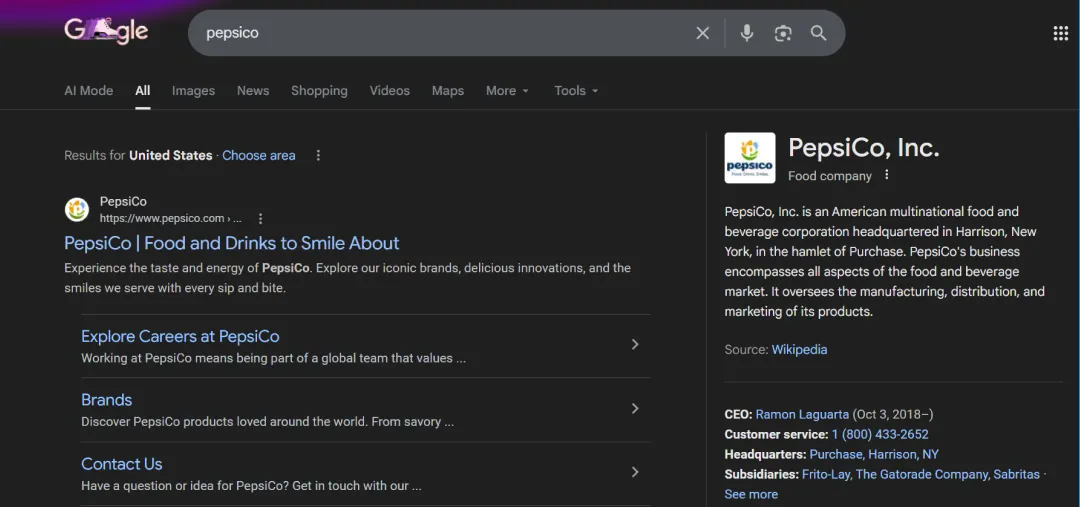Click the 'United States' results region text
1080x507 pixels.
pyautogui.click(x=171, y=156)
